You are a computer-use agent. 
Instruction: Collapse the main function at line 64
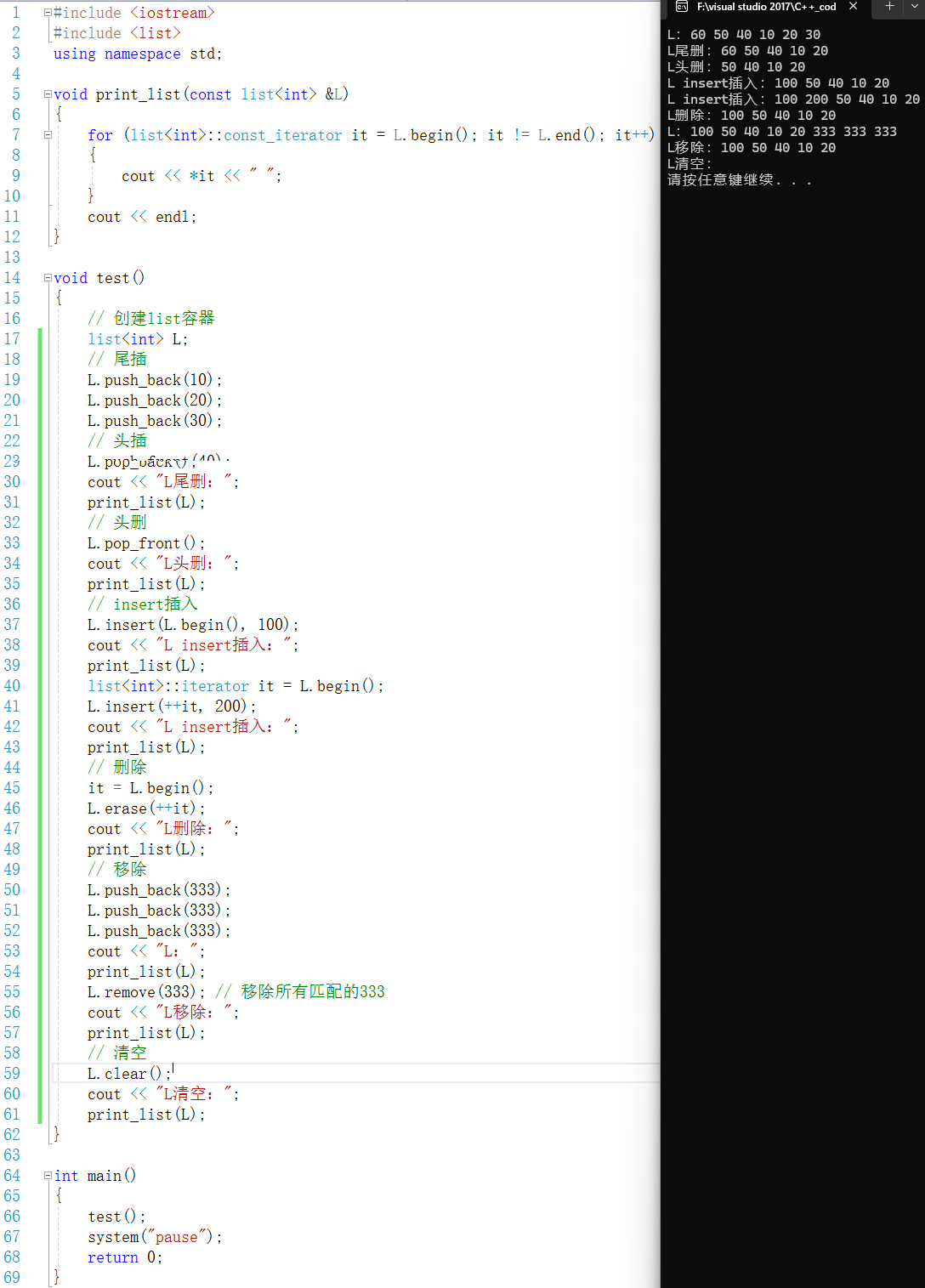(x=48, y=1176)
